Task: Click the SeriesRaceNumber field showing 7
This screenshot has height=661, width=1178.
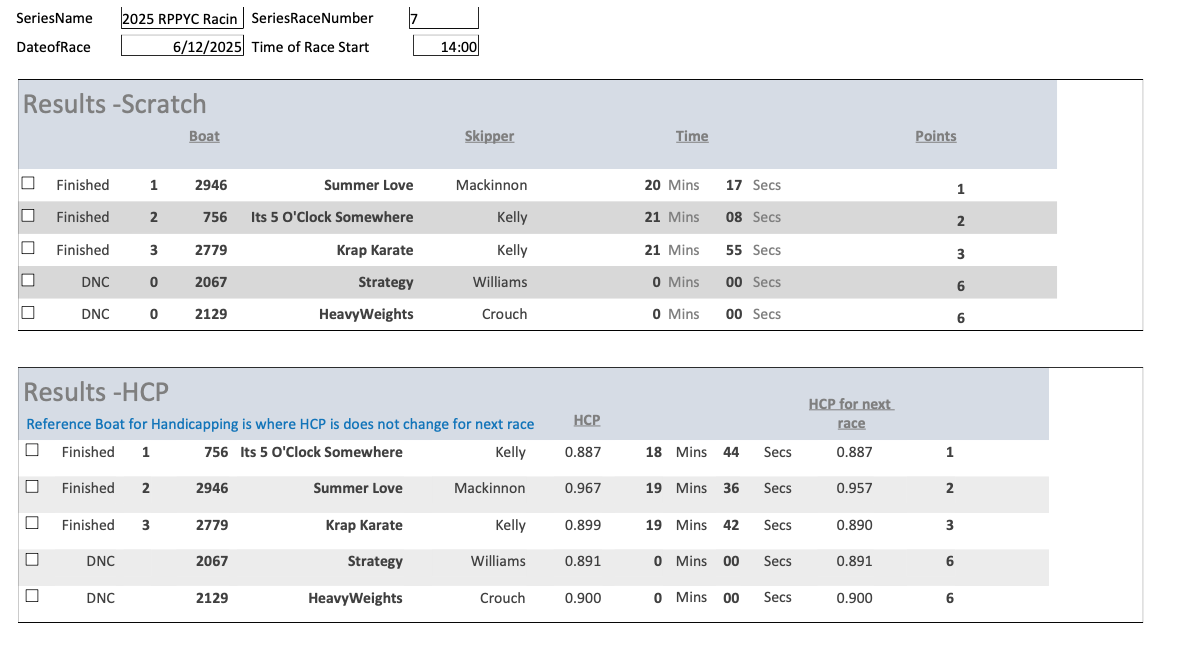Action: 443,18
